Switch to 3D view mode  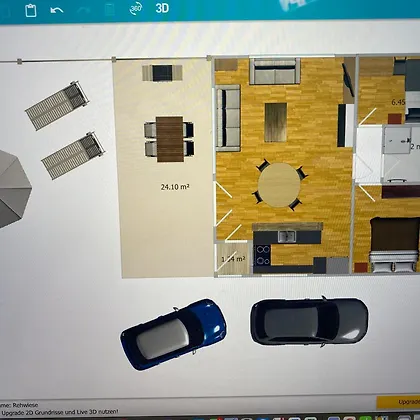(x=162, y=8)
